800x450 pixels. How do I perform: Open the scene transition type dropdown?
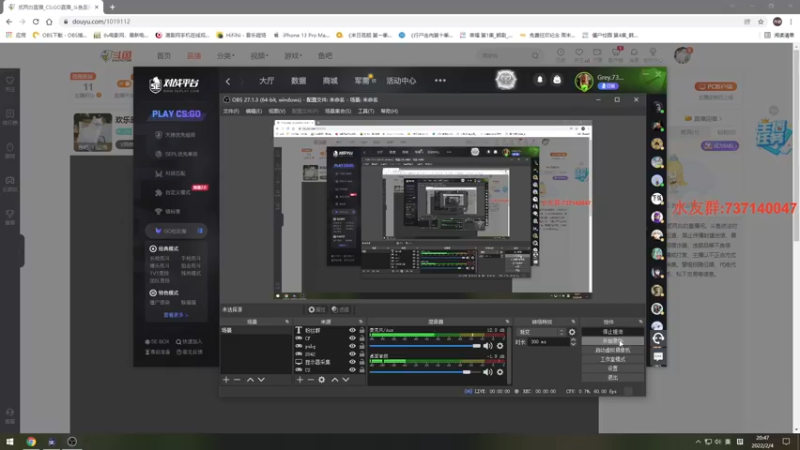541,332
